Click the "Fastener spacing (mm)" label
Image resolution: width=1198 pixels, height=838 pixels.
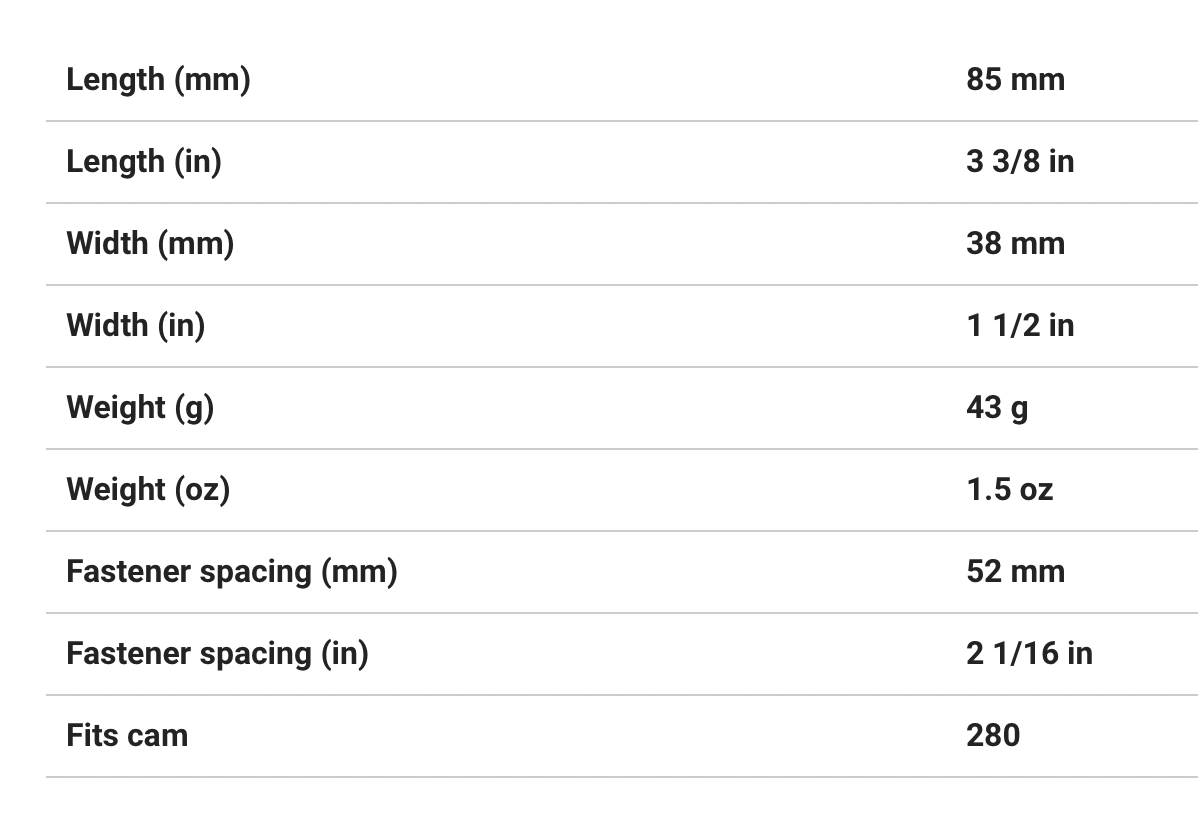pyautogui.click(x=232, y=571)
